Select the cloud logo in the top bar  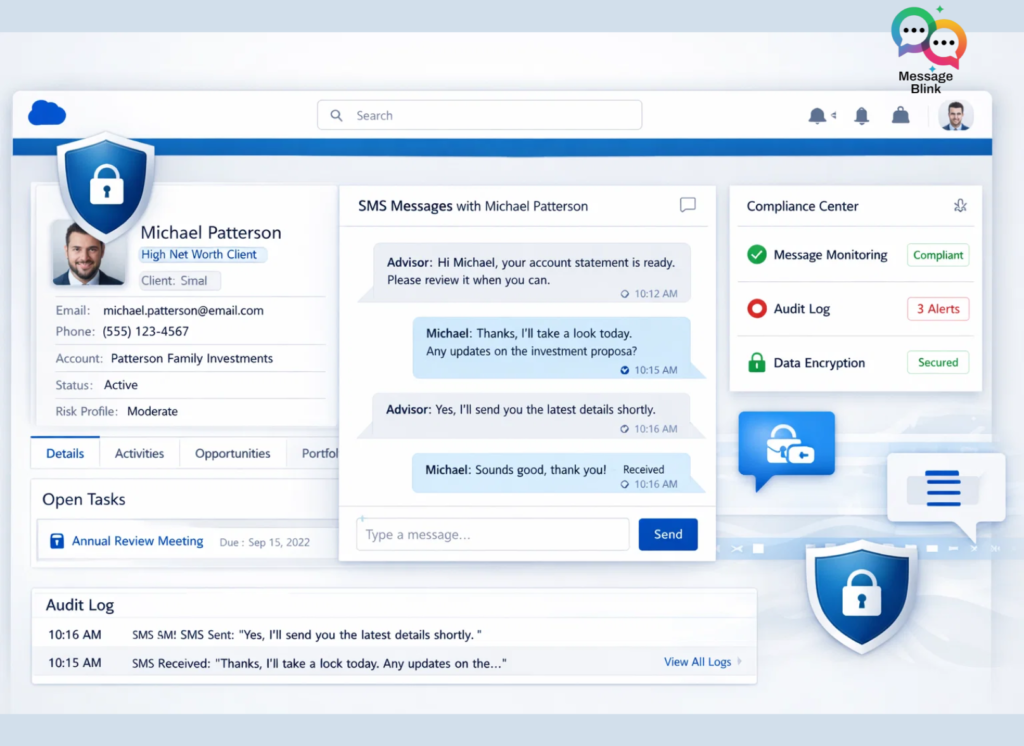[x=47, y=113]
